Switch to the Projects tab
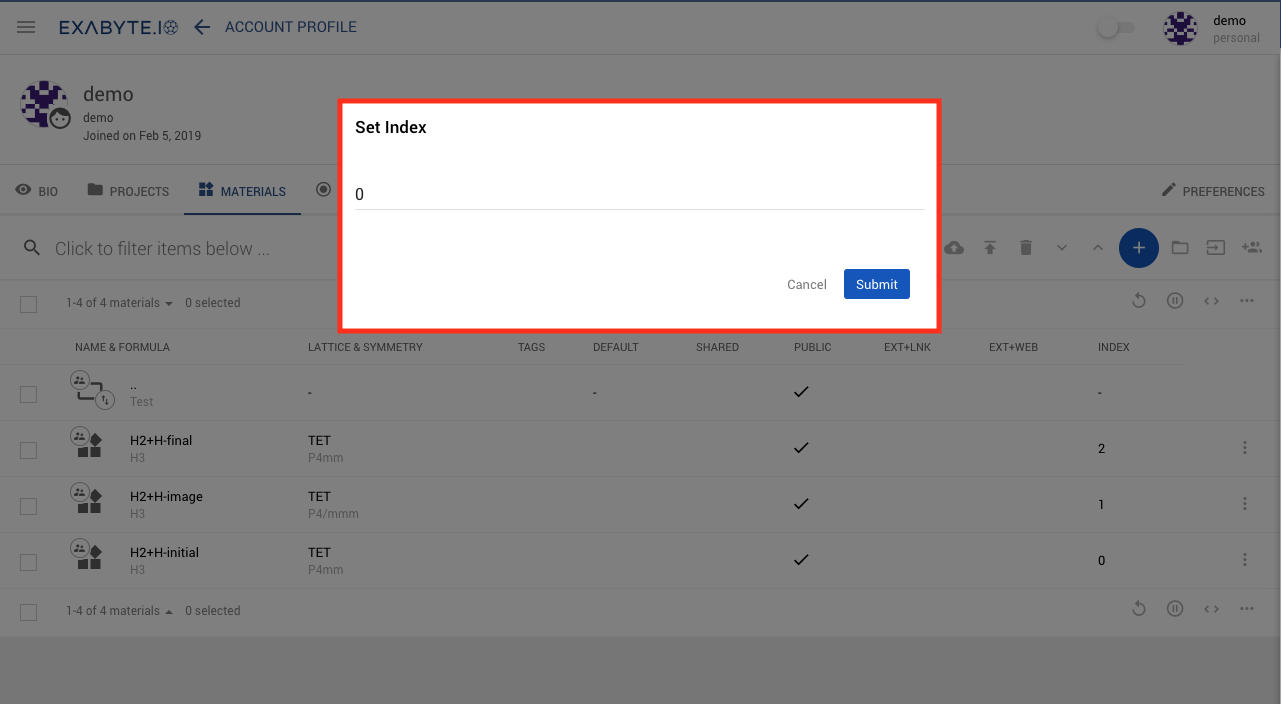 128,191
